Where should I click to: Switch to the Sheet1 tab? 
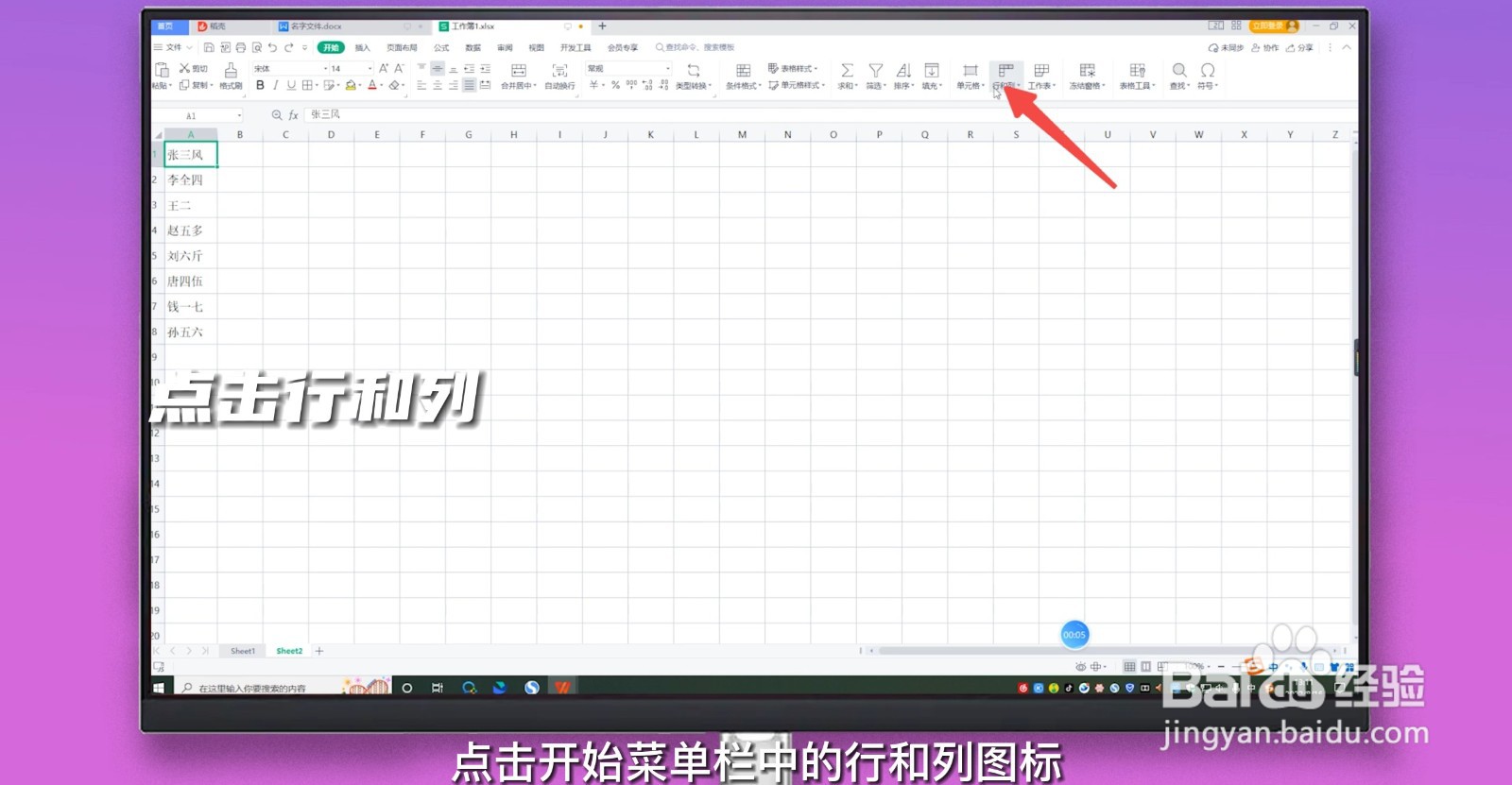point(243,651)
